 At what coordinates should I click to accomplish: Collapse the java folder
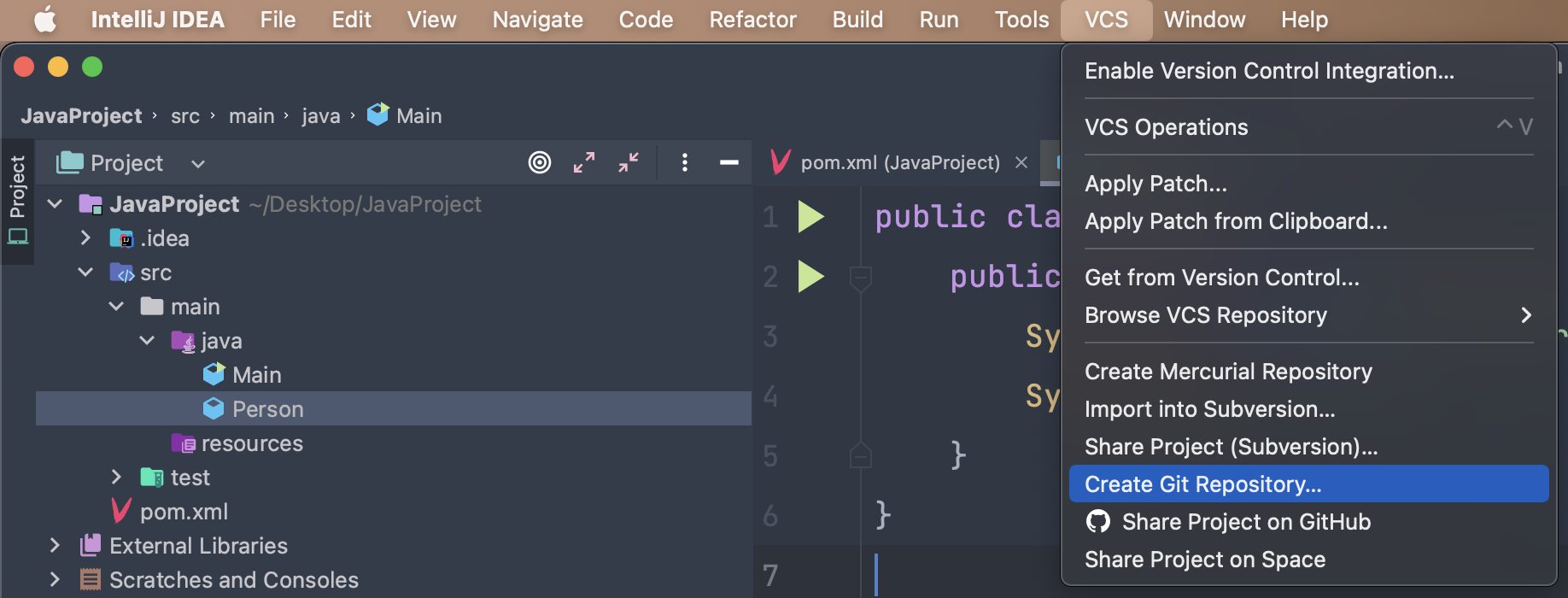click(147, 340)
